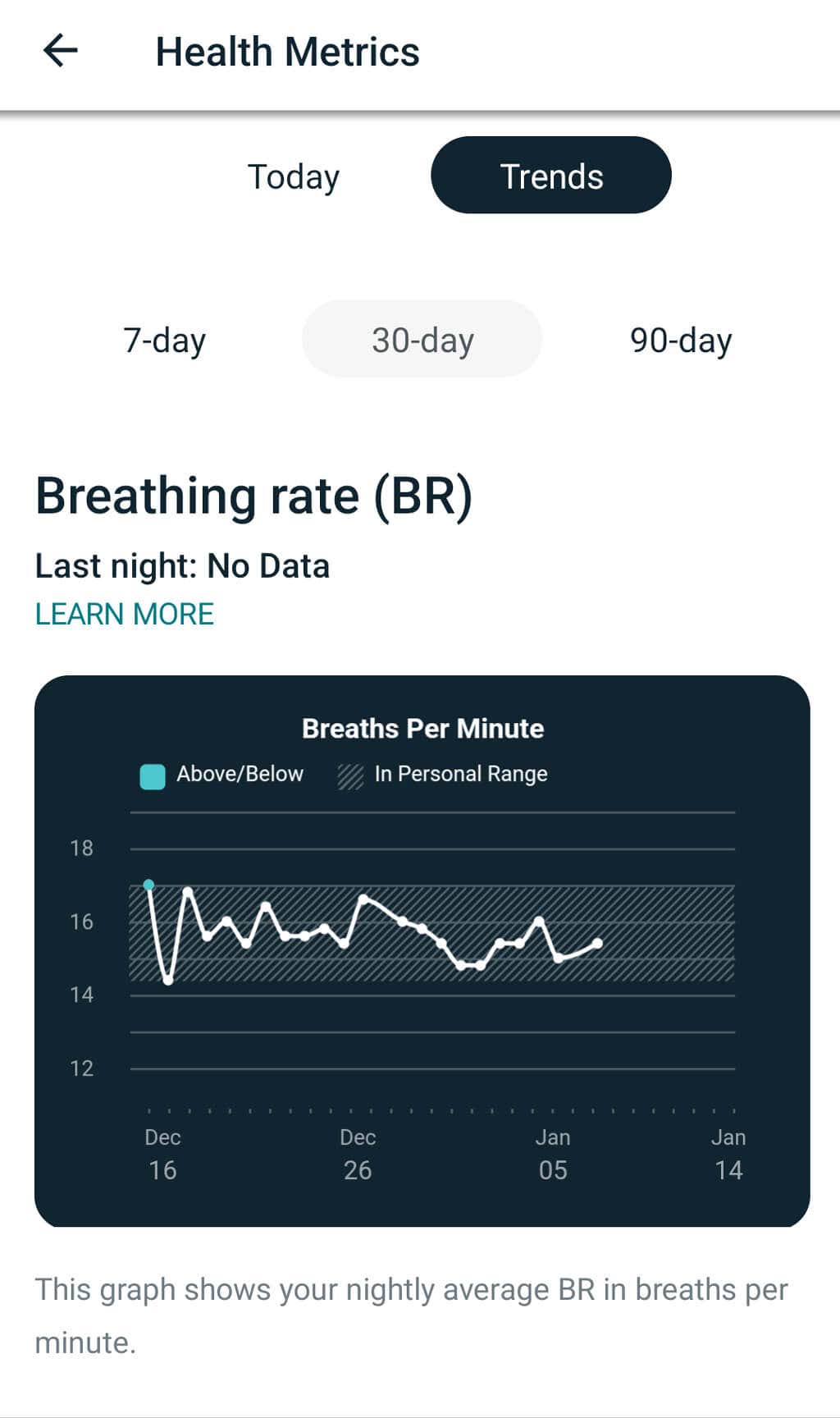This screenshot has width=840, height=1418.
Task: Select the Trends tab
Action: point(551,176)
